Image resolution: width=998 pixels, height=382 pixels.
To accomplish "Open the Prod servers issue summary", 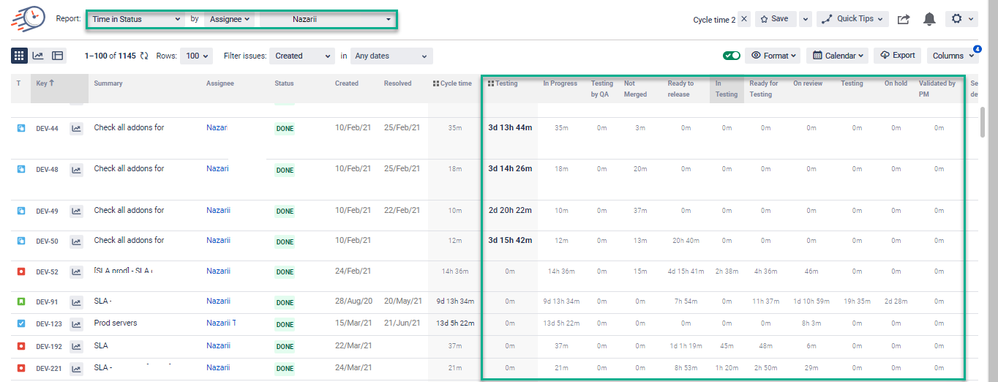I will point(115,323).
